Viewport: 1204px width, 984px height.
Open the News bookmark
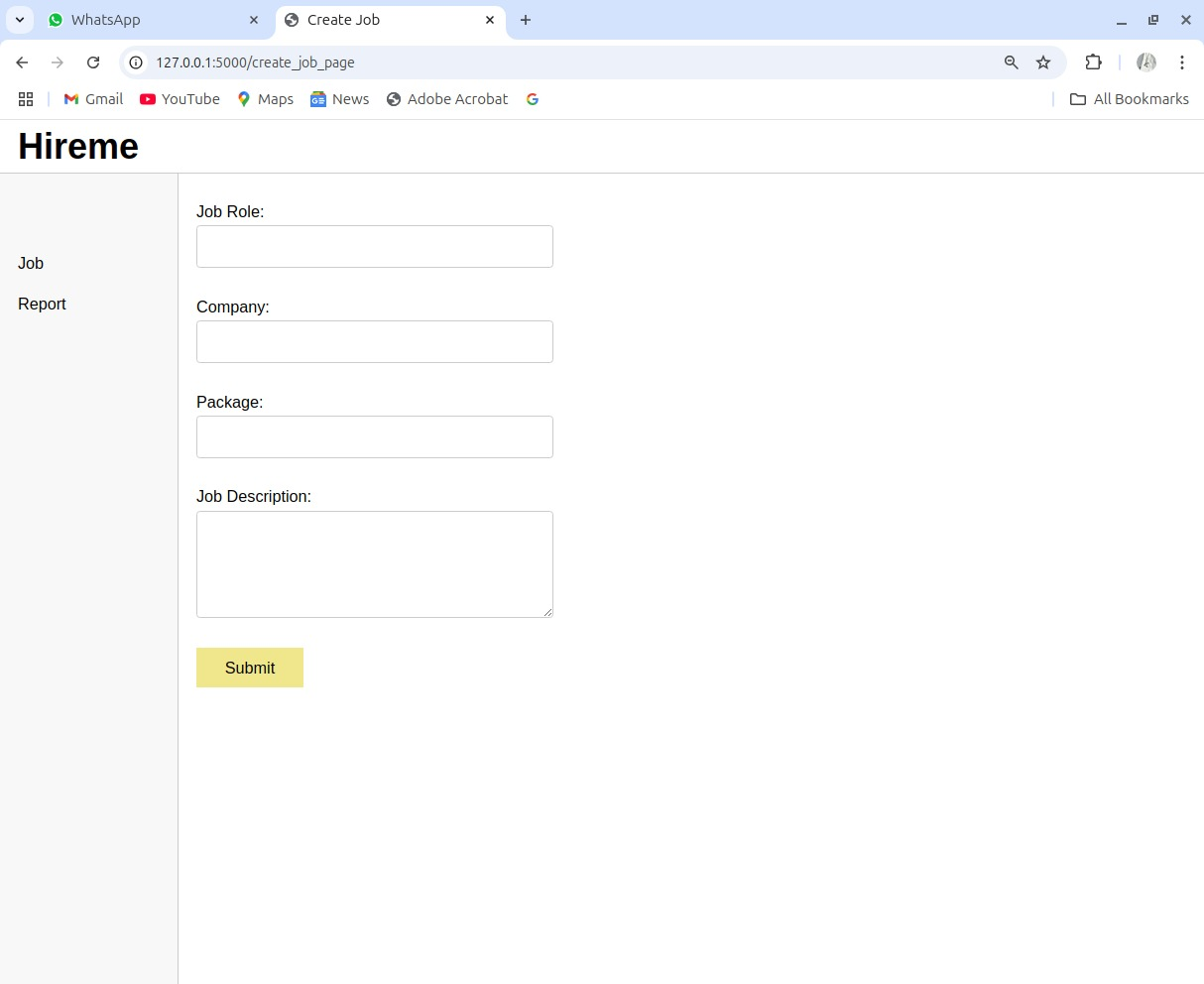339,99
